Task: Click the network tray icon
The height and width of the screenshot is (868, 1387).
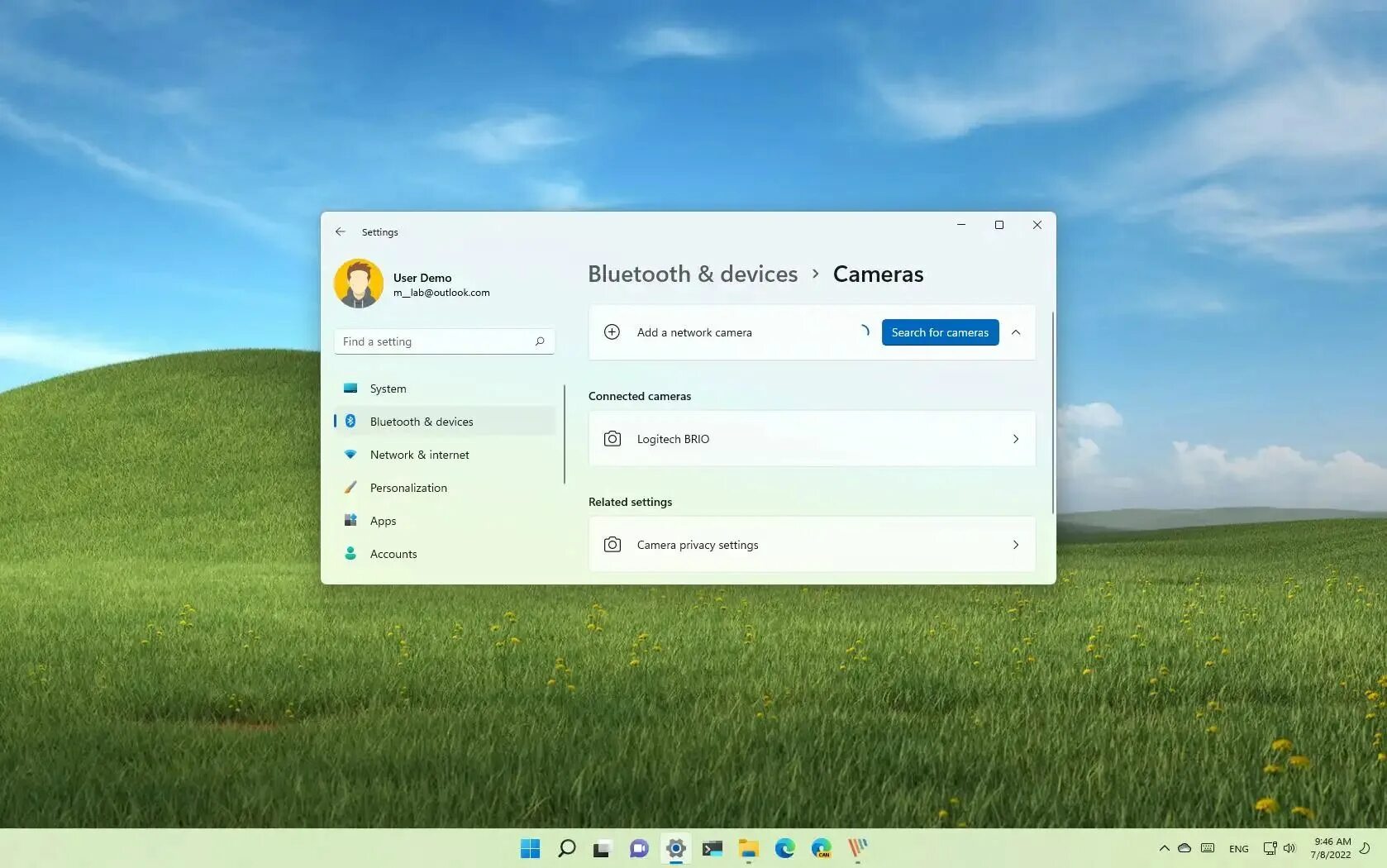Action: click(x=1270, y=848)
